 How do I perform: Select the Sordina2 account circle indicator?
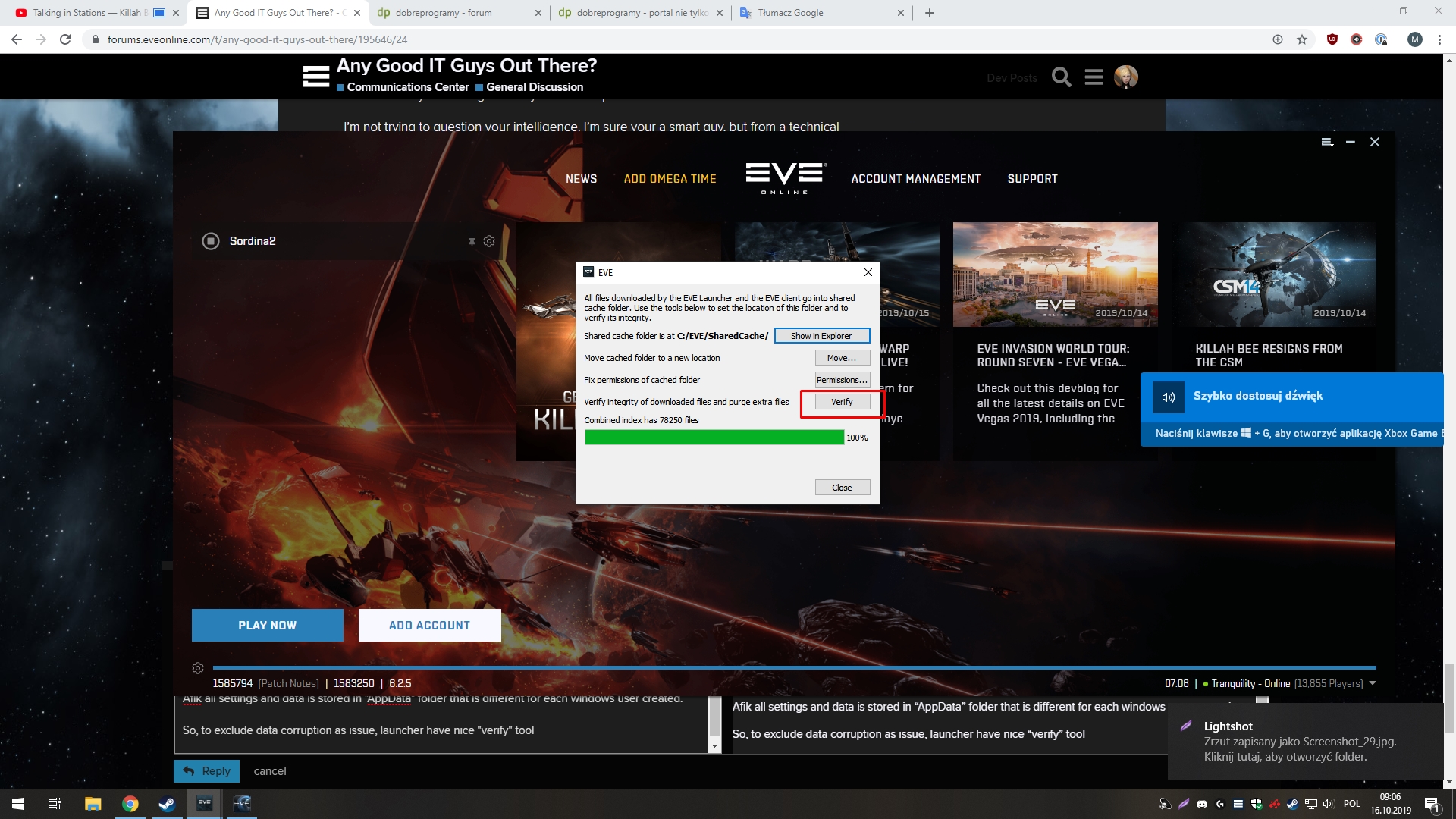[x=210, y=241]
